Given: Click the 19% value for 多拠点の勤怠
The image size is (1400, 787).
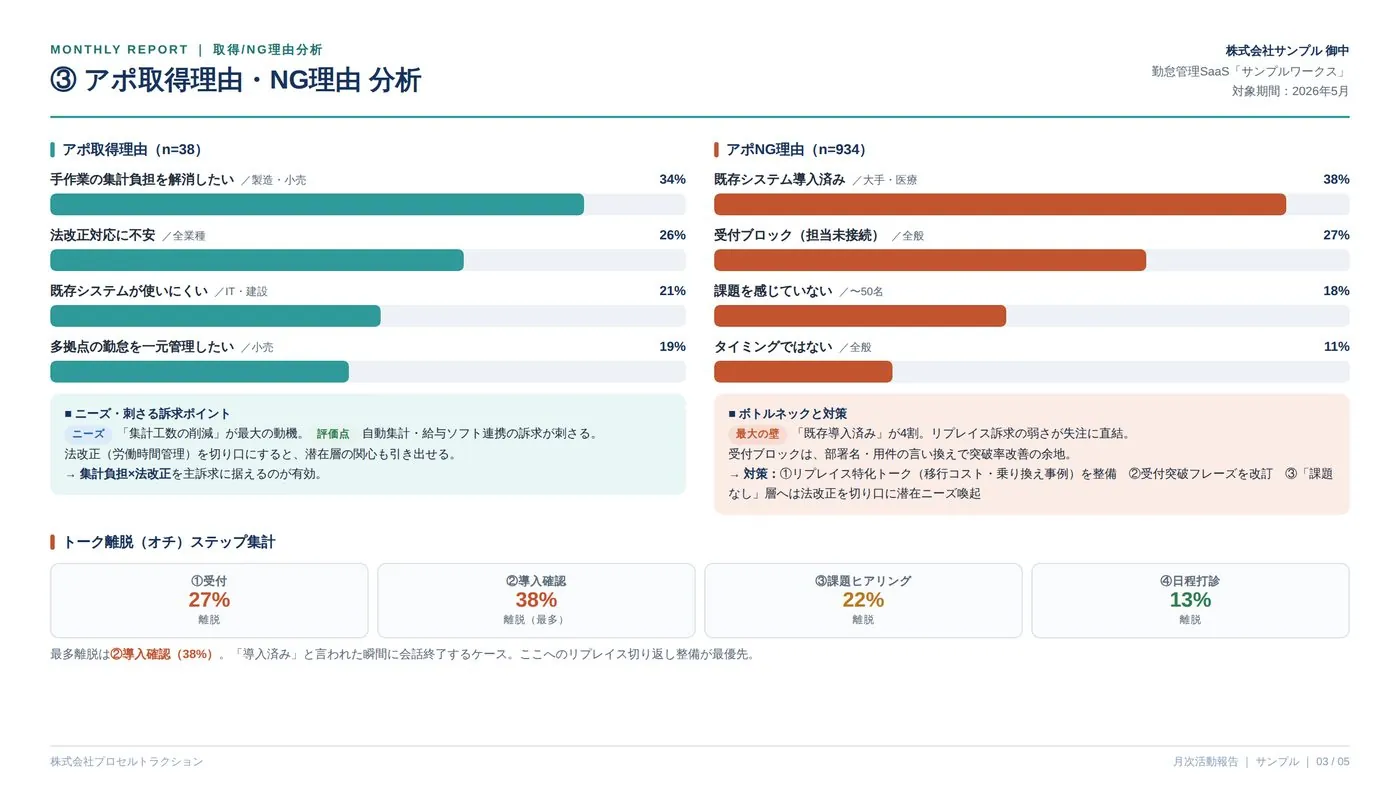Looking at the screenshot, I should [x=672, y=347].
